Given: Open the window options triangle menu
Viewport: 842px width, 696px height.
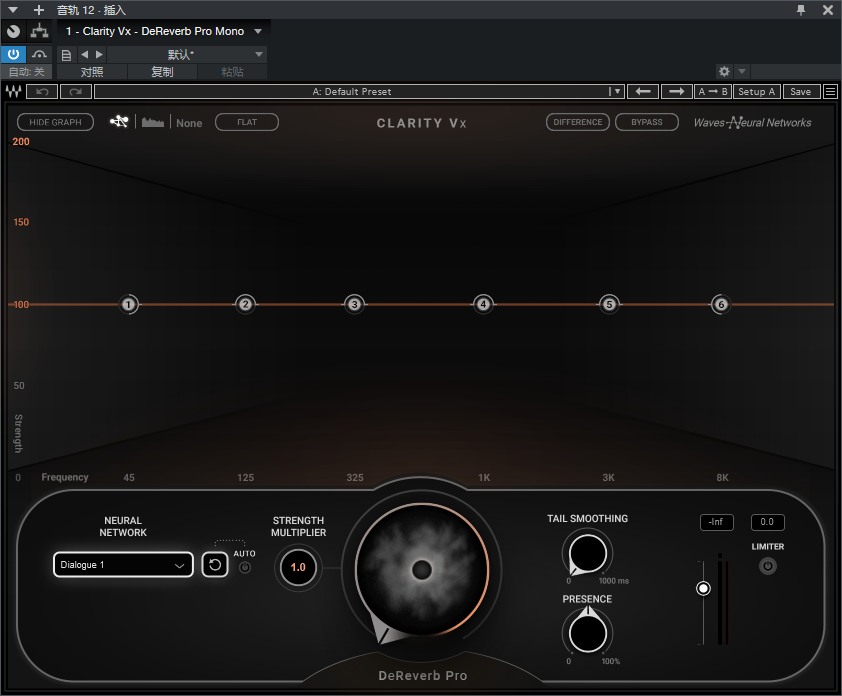Looking at the screenshot, I should (13, 10).
